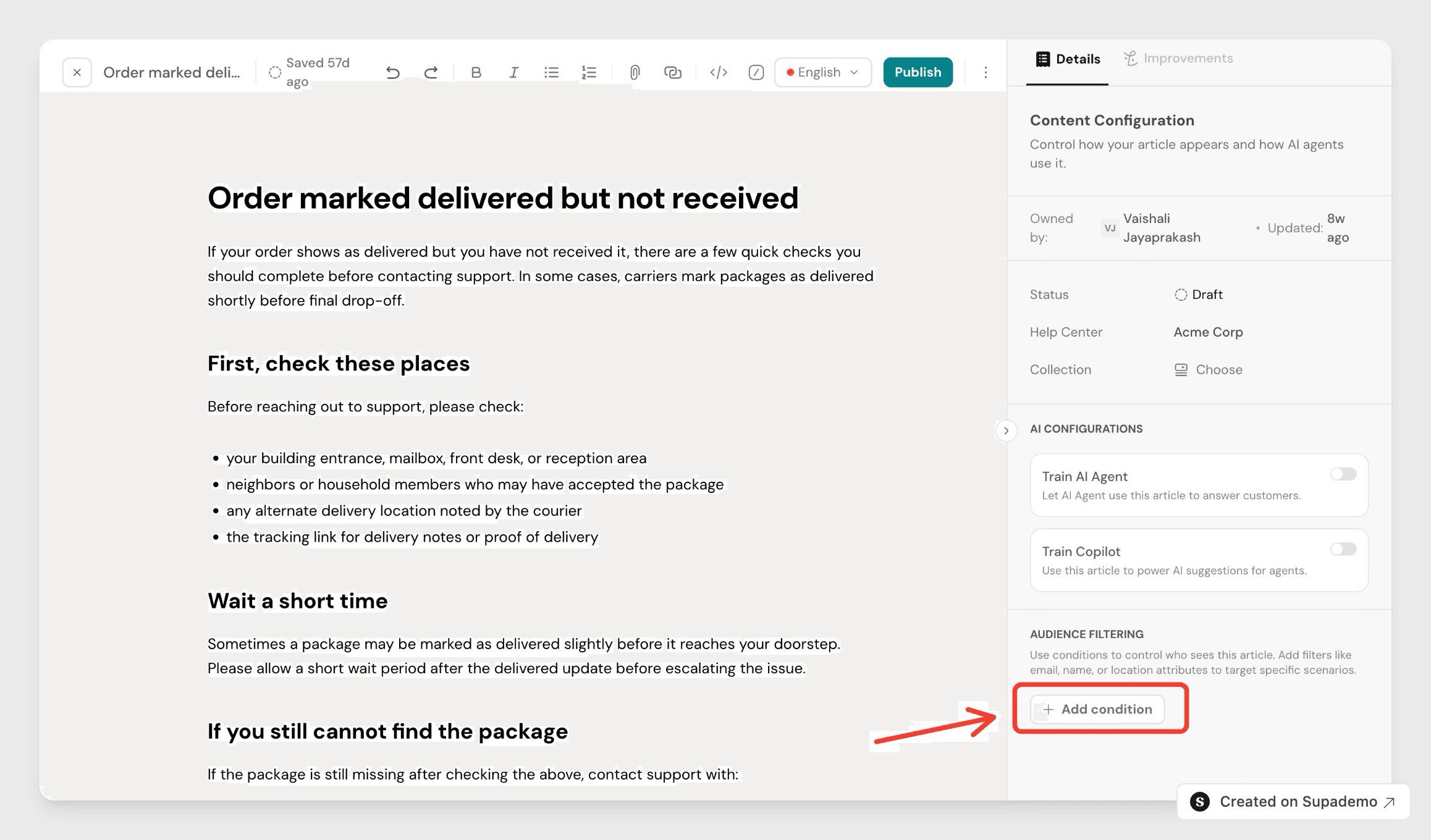Close the article editor with X button
1431x840 pixels.
[77, 72]
